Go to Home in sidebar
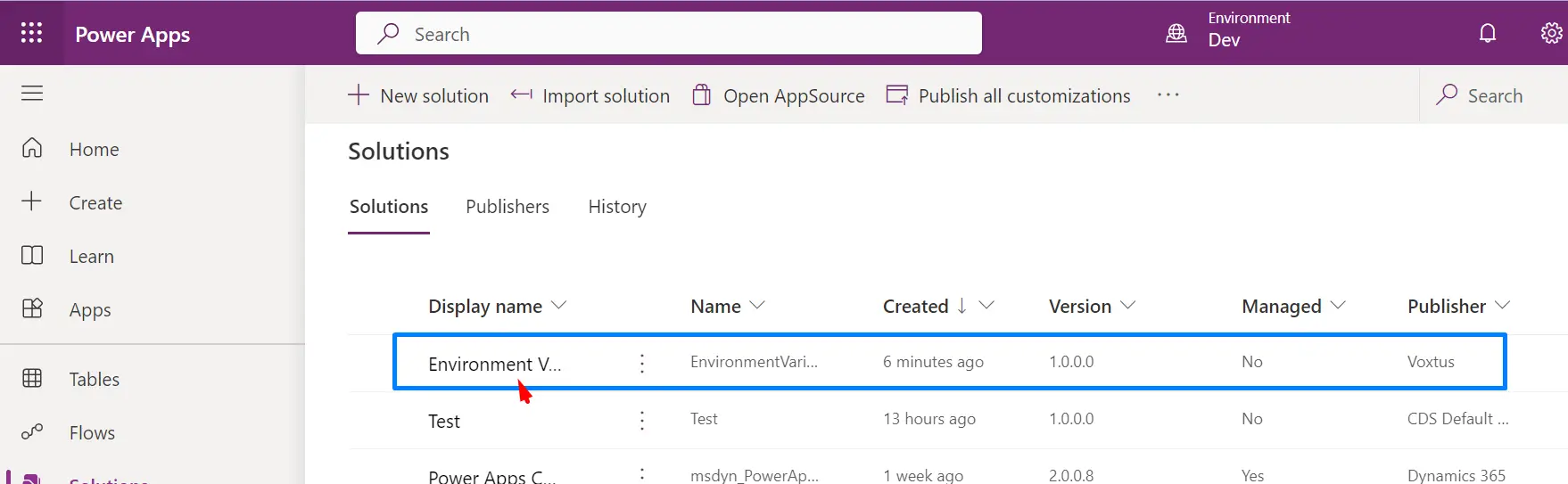 (x=94, y=150)
